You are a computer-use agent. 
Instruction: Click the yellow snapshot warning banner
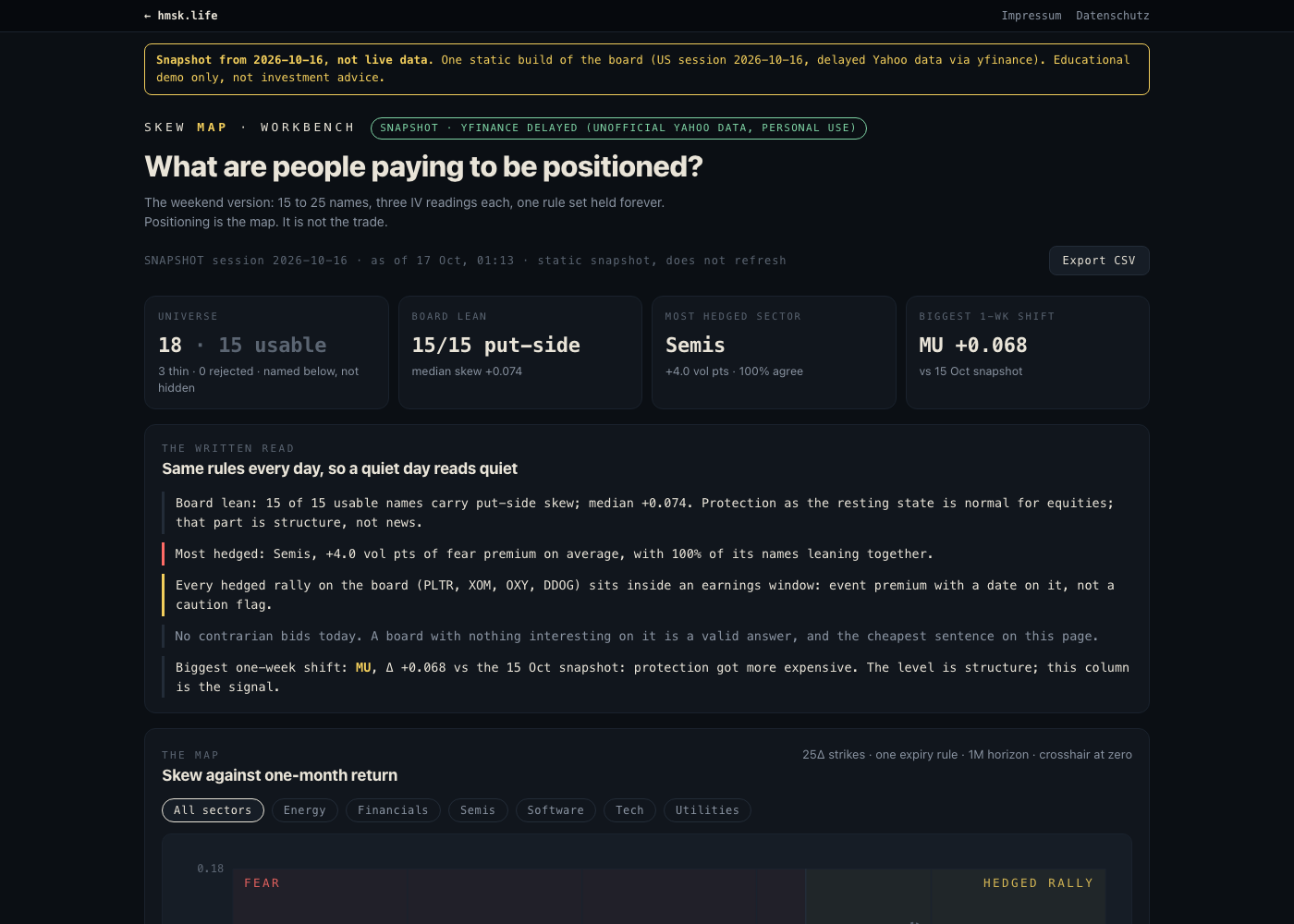tap(647, 69)
